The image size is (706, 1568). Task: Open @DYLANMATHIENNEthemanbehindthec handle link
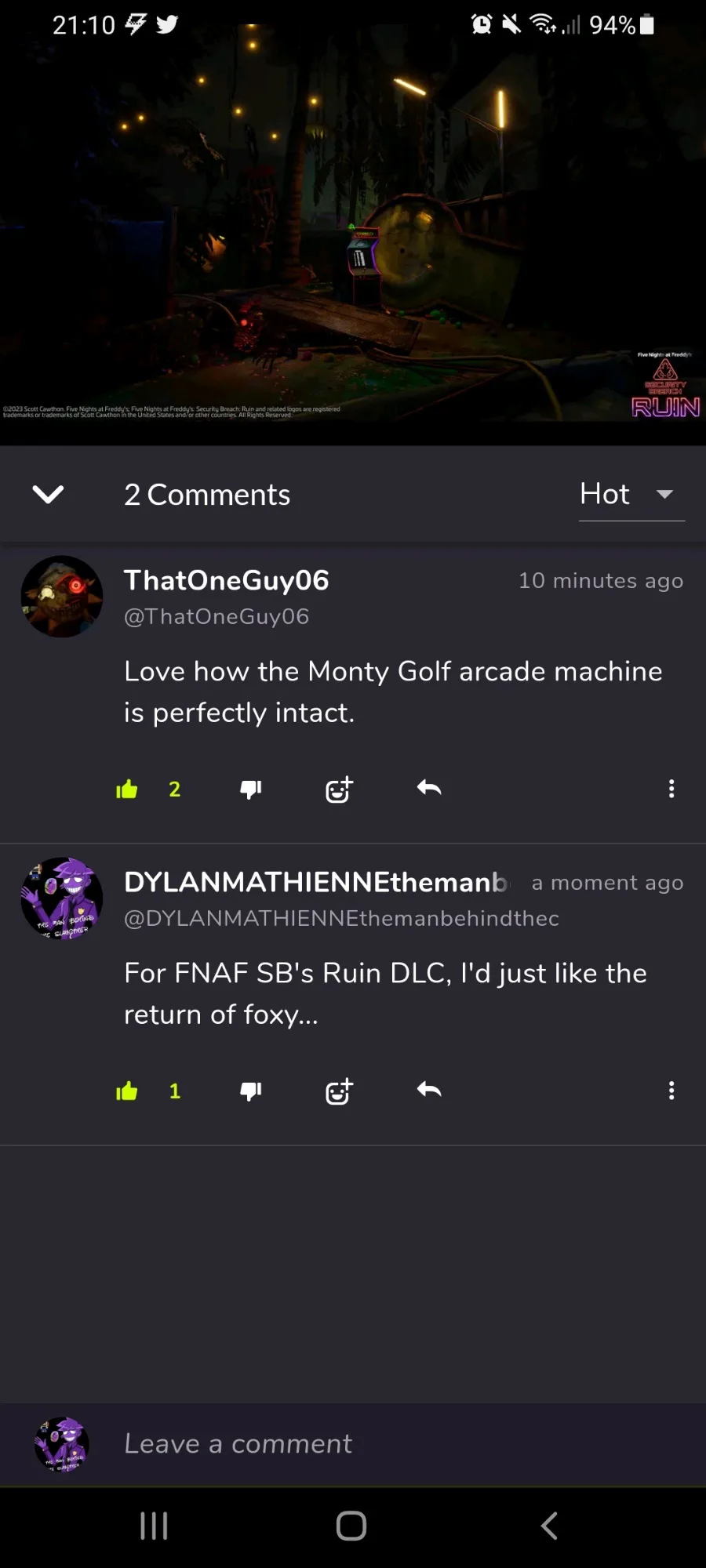[341, 918]
